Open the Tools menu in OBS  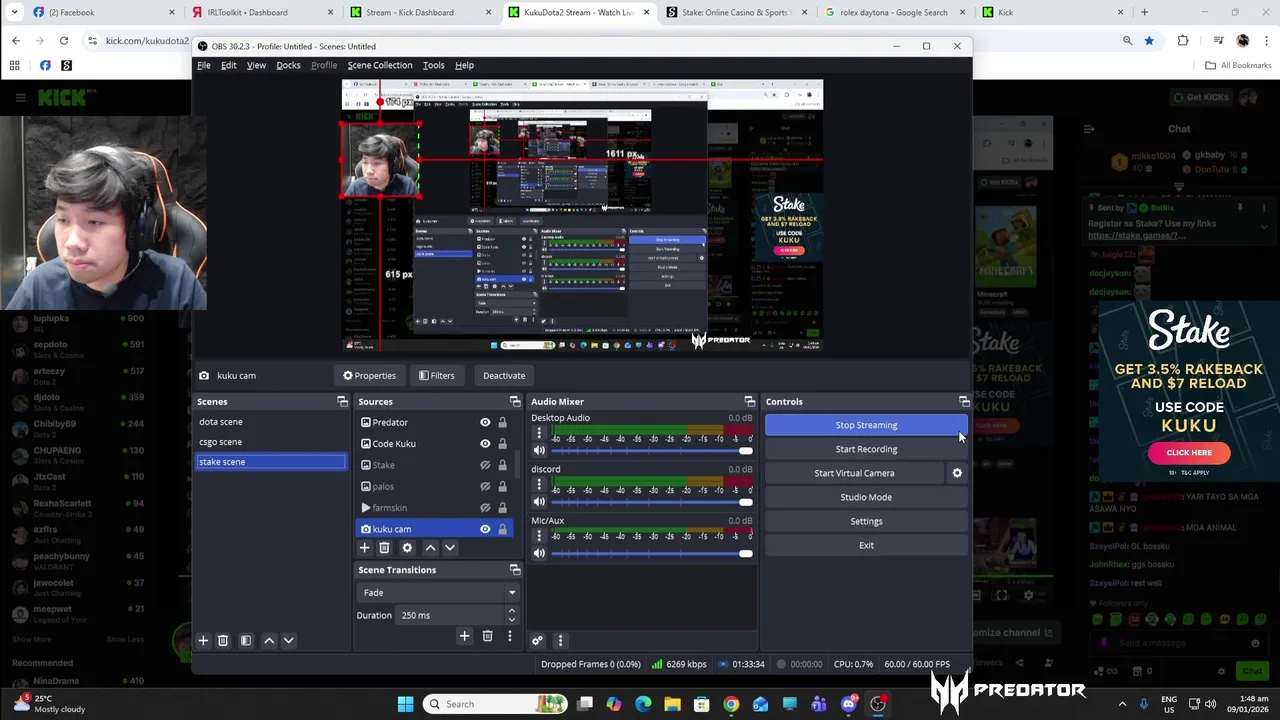click(433, 65)
